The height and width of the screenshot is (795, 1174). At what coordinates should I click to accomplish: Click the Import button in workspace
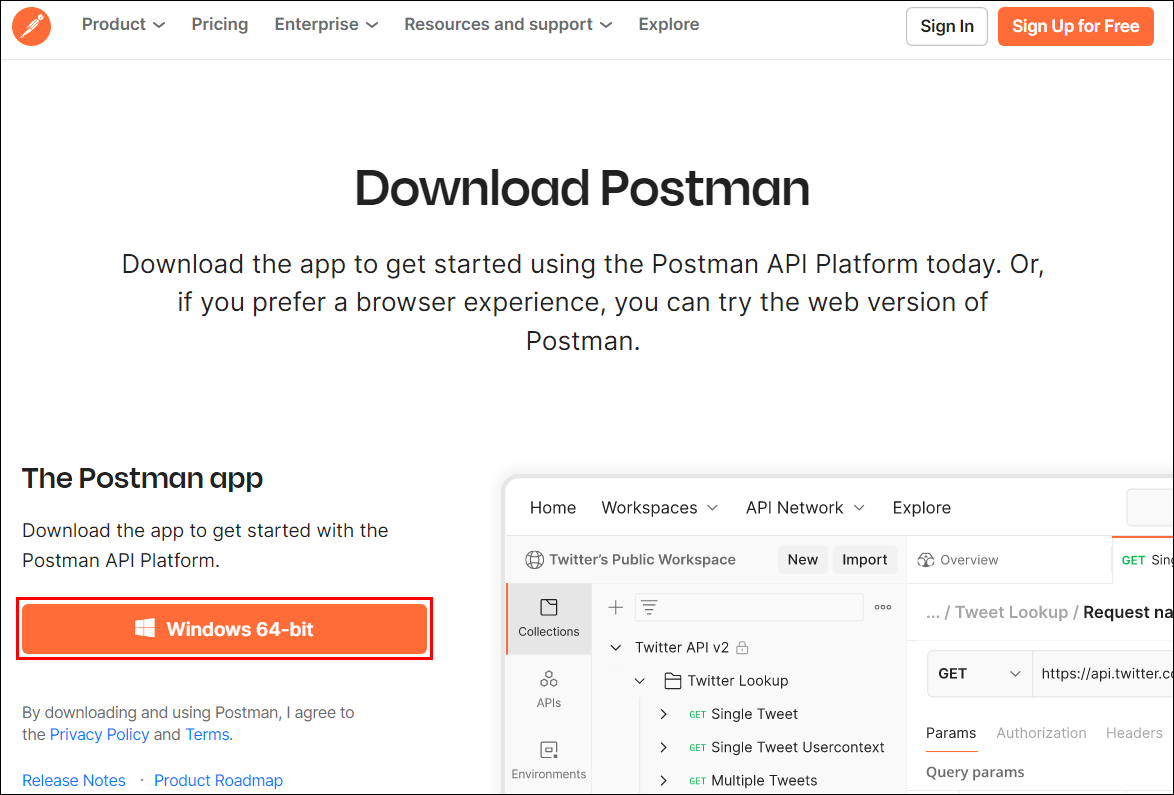coord(864,560)
